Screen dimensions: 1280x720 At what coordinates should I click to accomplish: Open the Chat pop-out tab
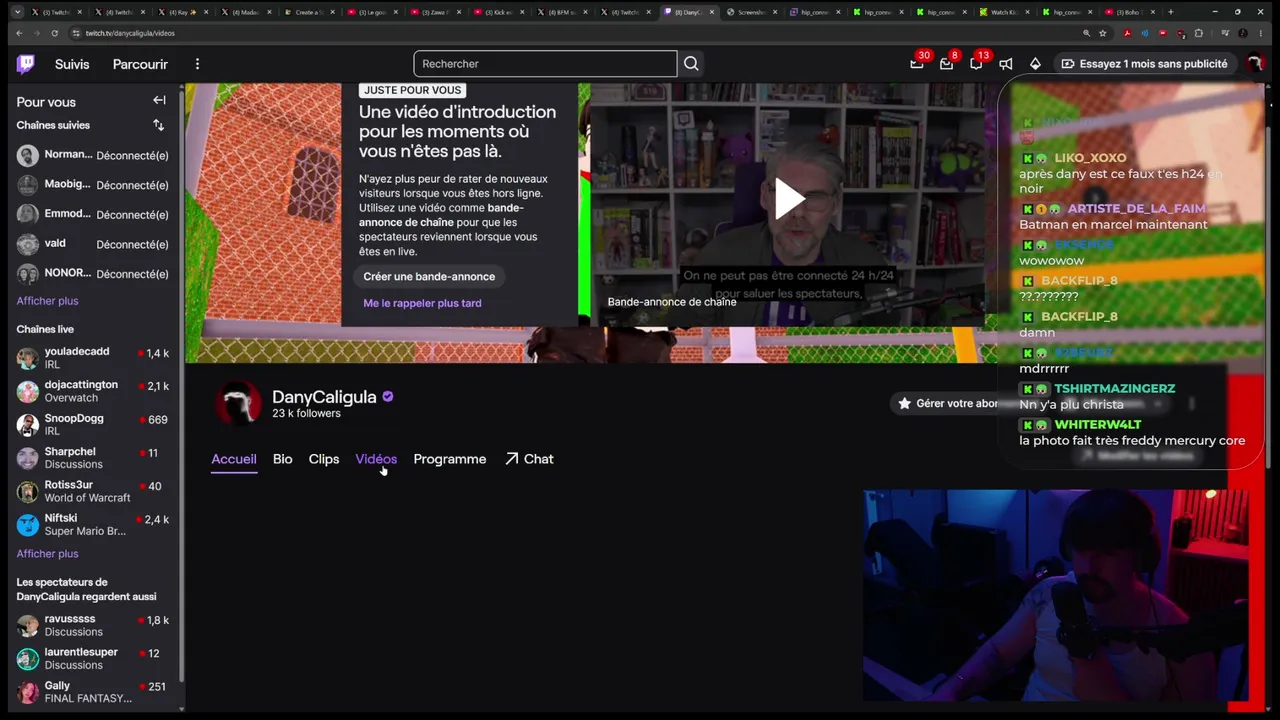pyautogui.click(x=529, y=459)
